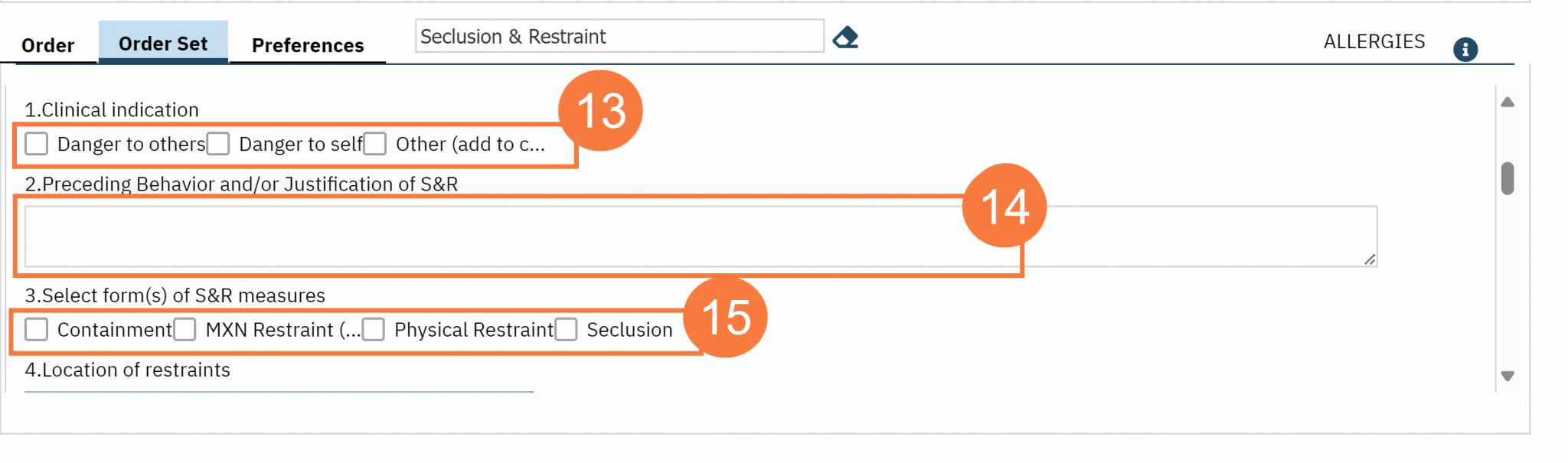Viewport: 1568px width, 463px height.
Task: Switch to the Preferences tab
Action: [x=307, y=45]
